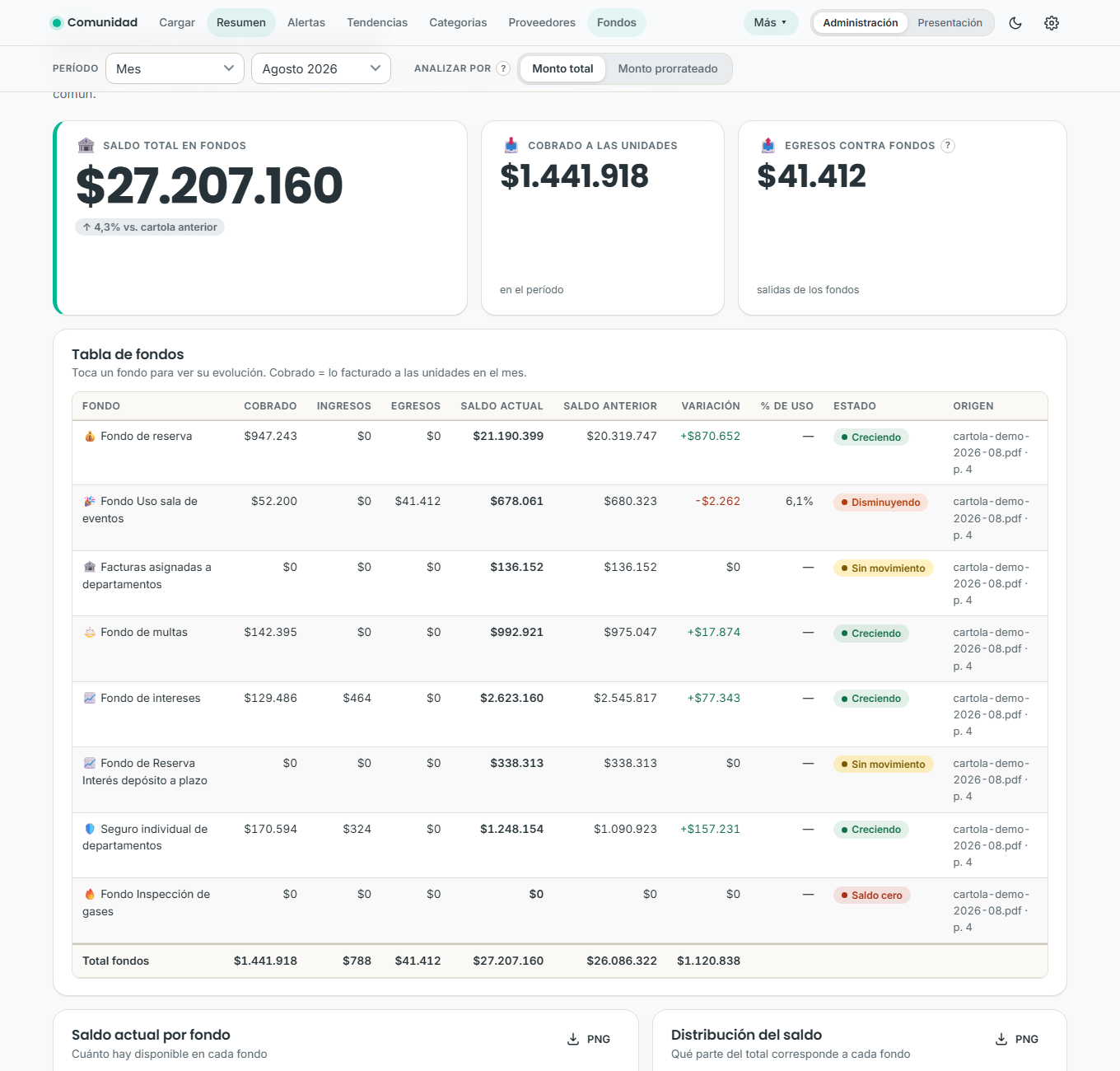Click the Fondo de multas scales icon

90,633
